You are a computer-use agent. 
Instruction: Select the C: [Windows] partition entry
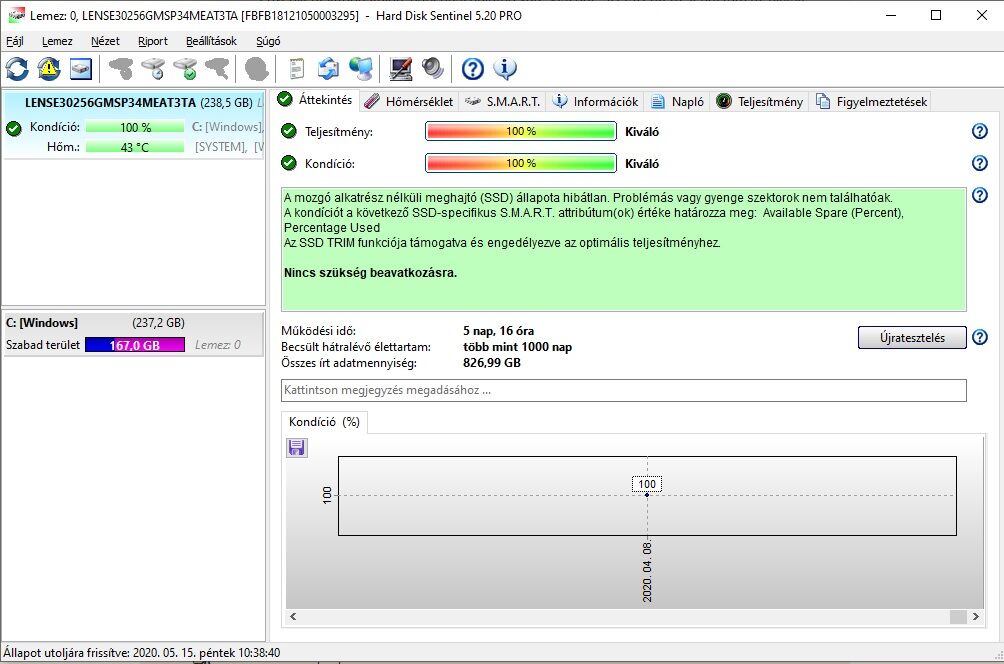coord(134,334)
